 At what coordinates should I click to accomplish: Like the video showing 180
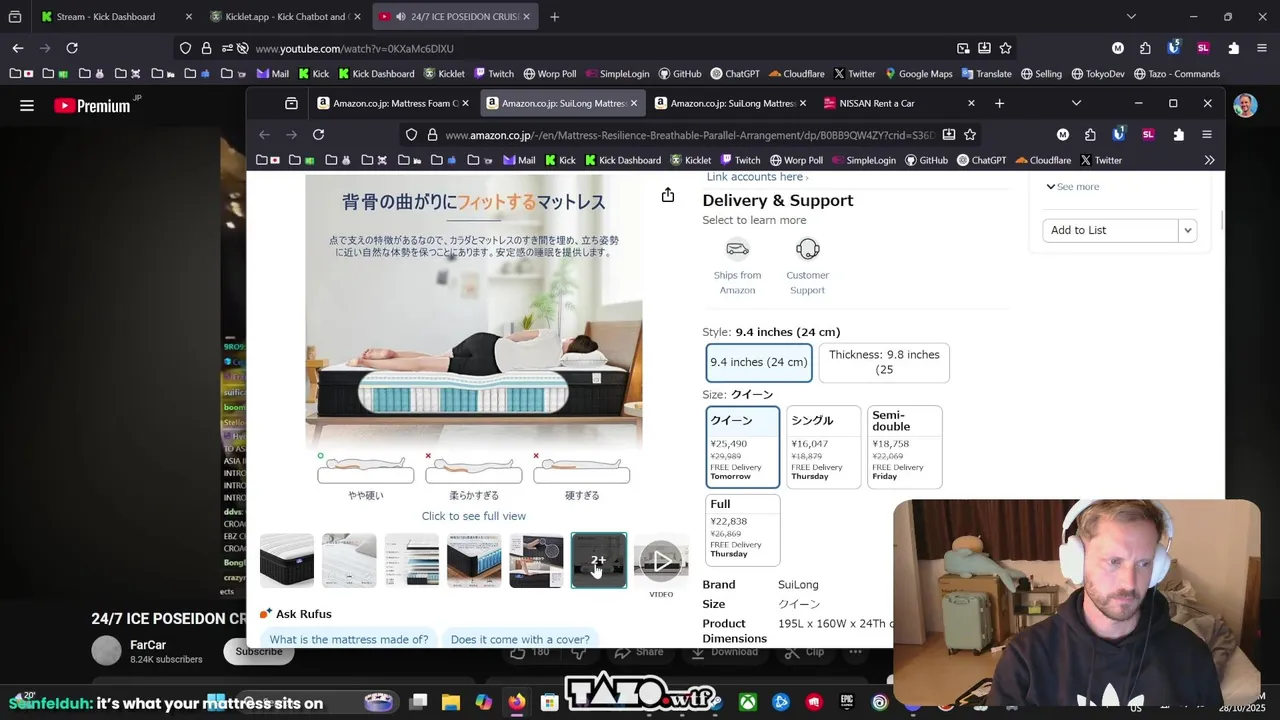click(530, 652)
